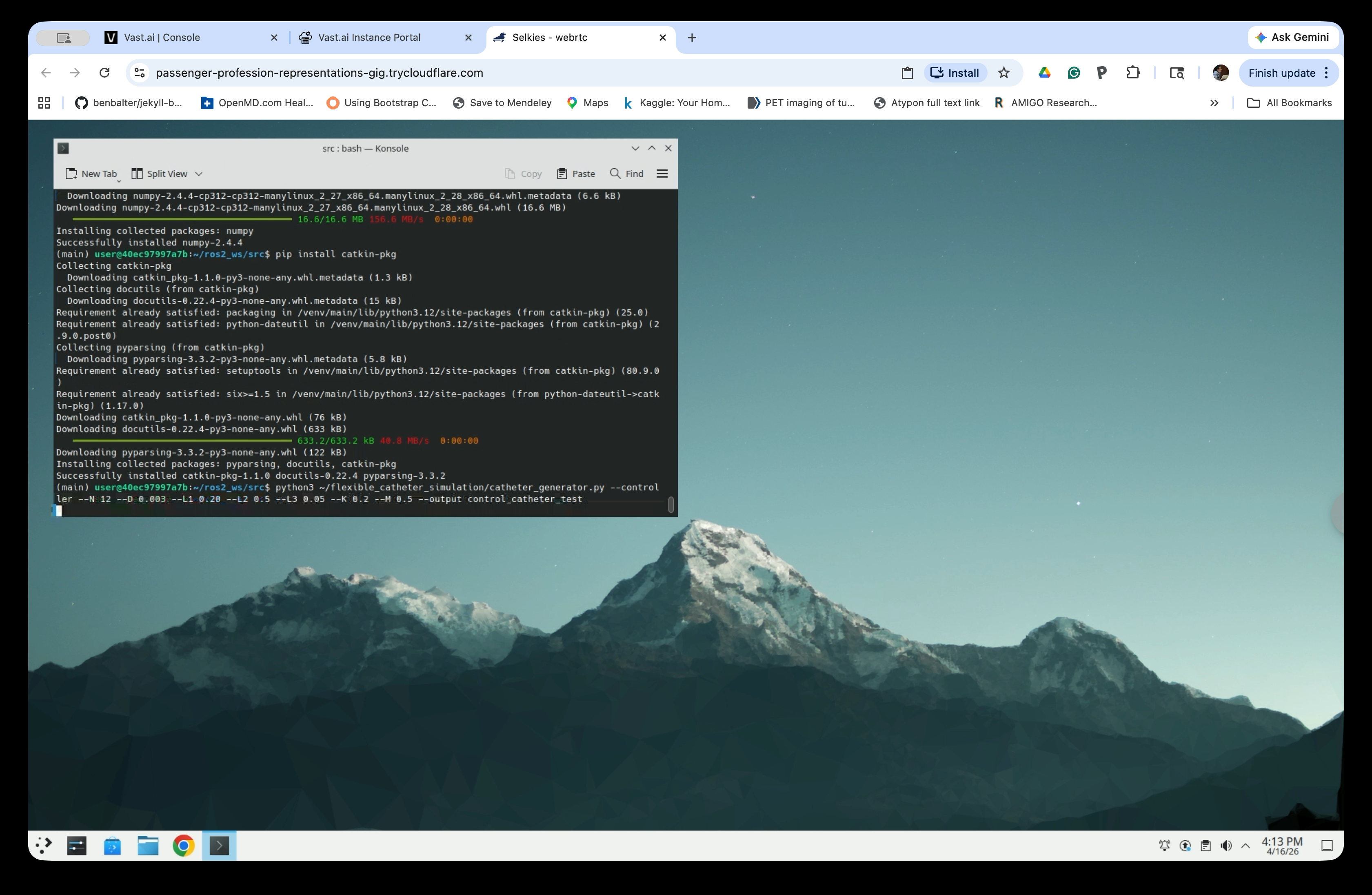Expand the overflow bookmarks chevron
This screenshot has height=895, width=1372.
pos(1214,102)
